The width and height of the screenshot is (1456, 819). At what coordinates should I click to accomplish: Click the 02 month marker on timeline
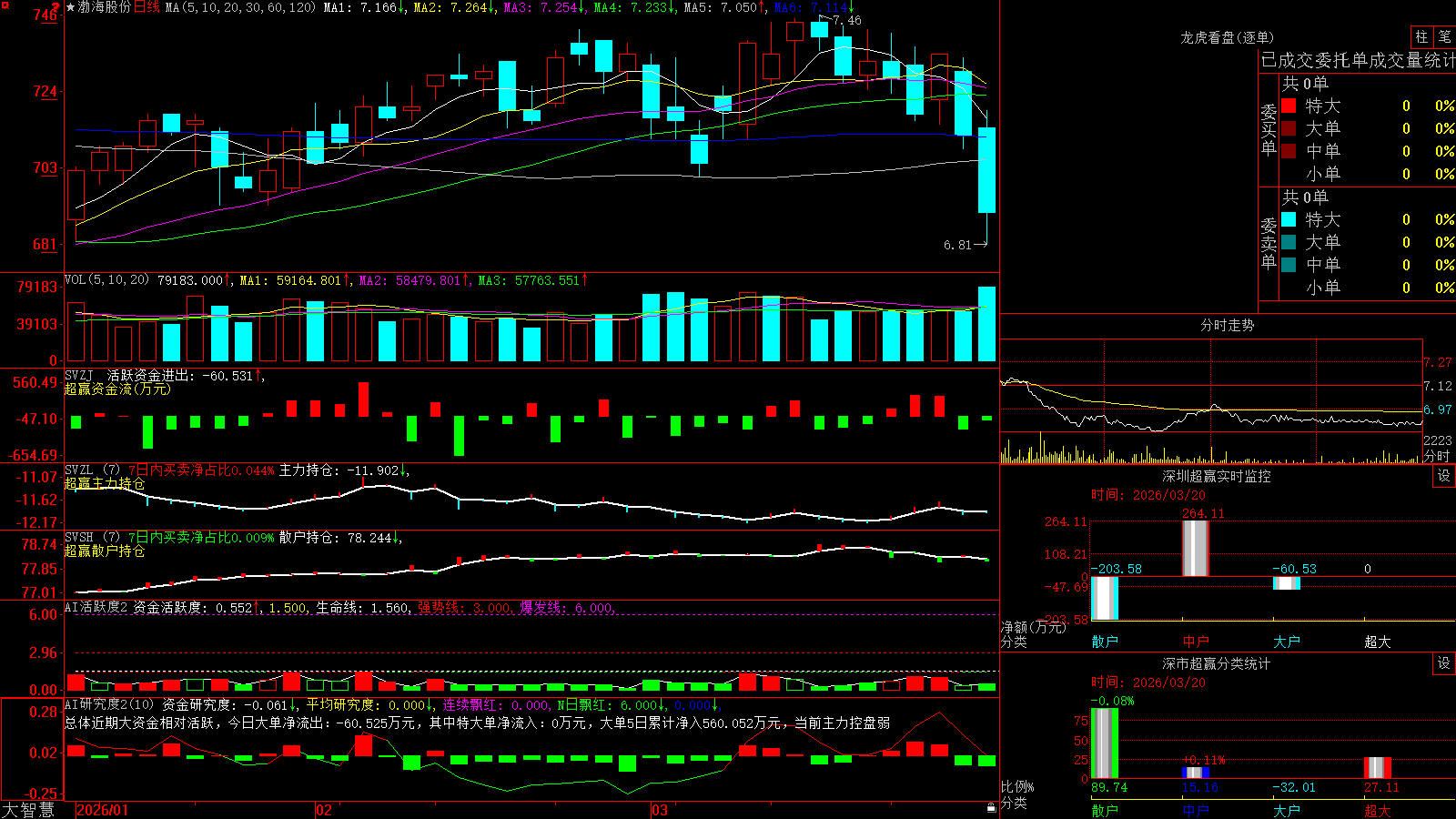pos(324,810)
